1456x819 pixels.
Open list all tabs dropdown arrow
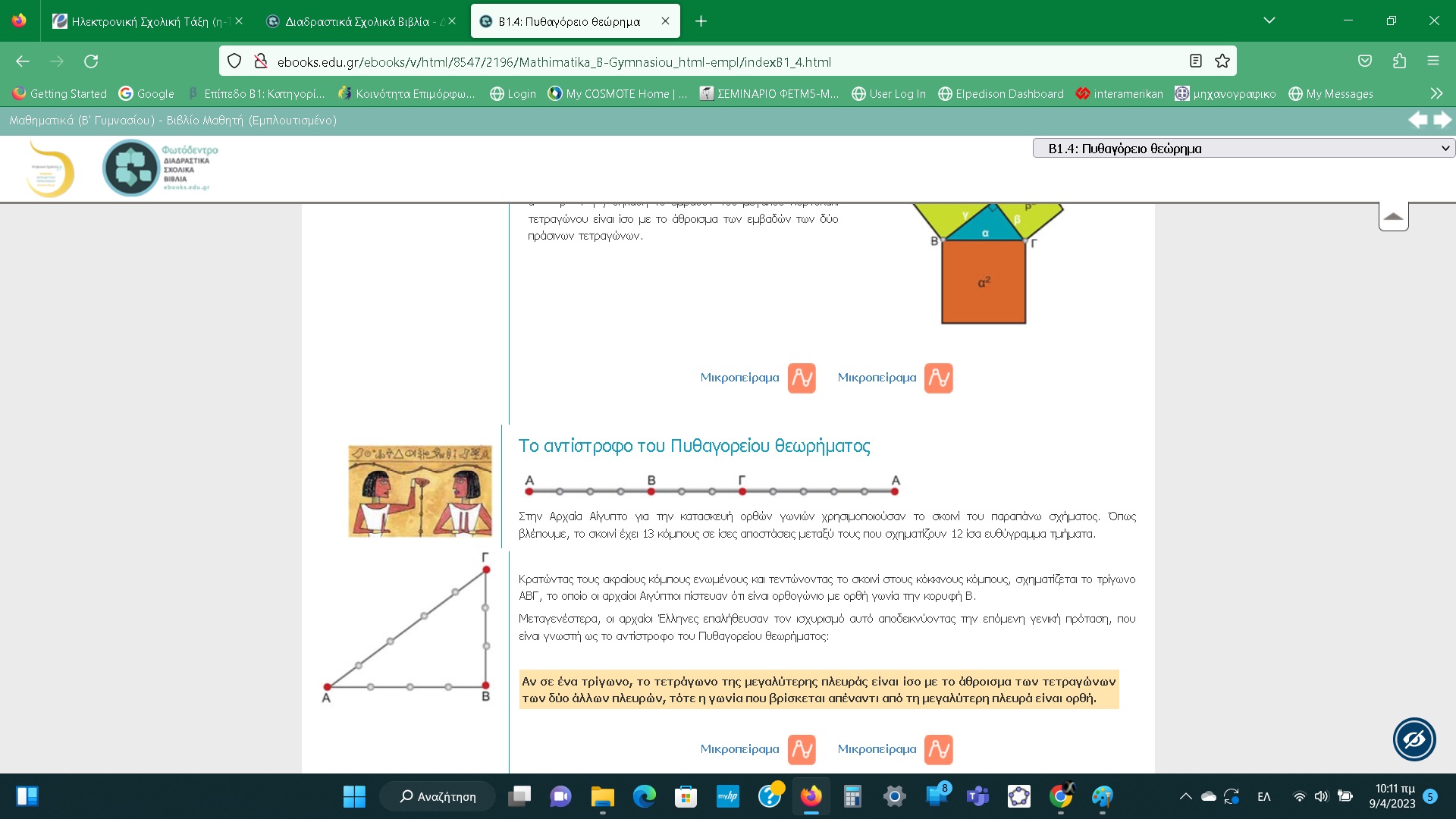pos(1269,20)
